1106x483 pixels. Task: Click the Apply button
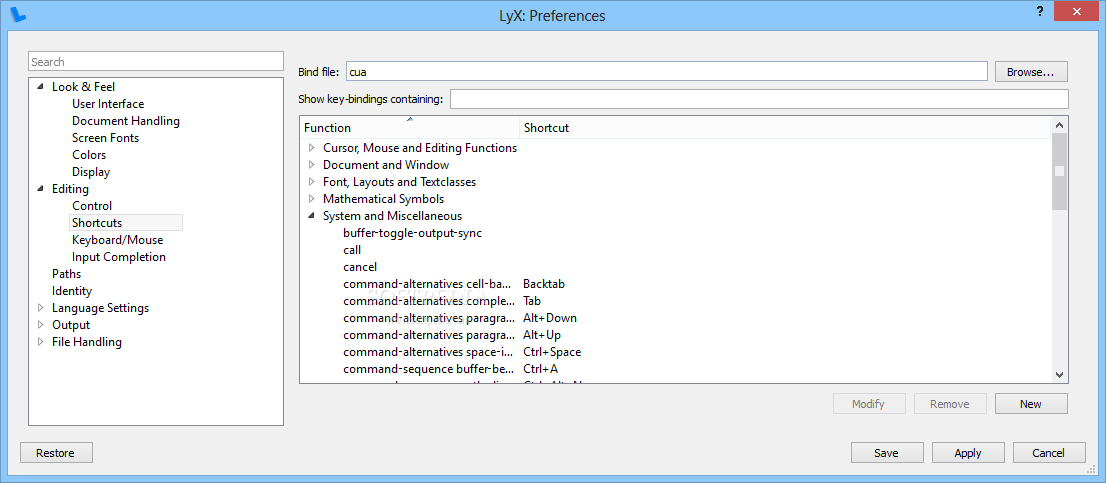[968, 453]
